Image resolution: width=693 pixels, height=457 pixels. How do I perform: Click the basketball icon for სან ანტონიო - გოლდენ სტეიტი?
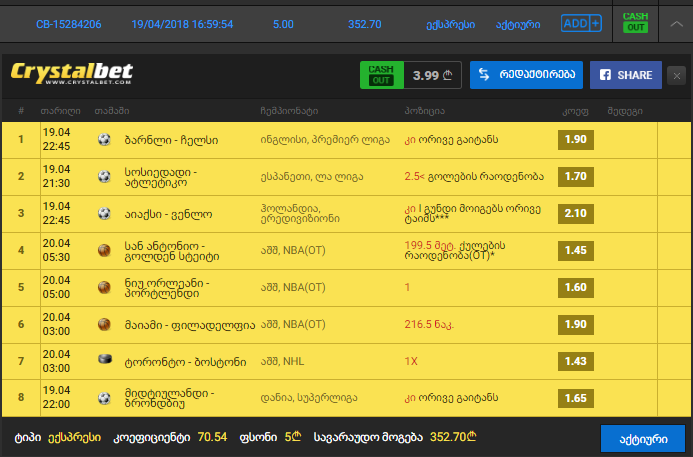pyautogui.click(x=104, y=251)
